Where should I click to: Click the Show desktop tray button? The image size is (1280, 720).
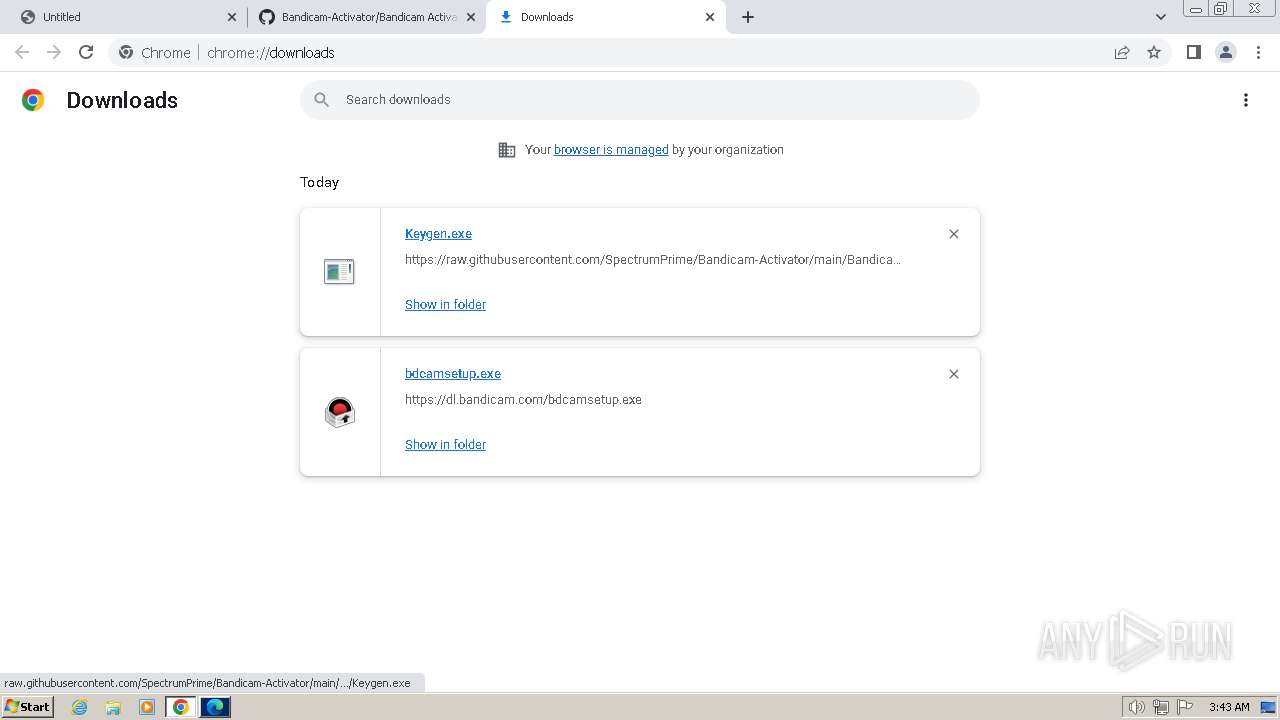click(x=1269, y=707)
